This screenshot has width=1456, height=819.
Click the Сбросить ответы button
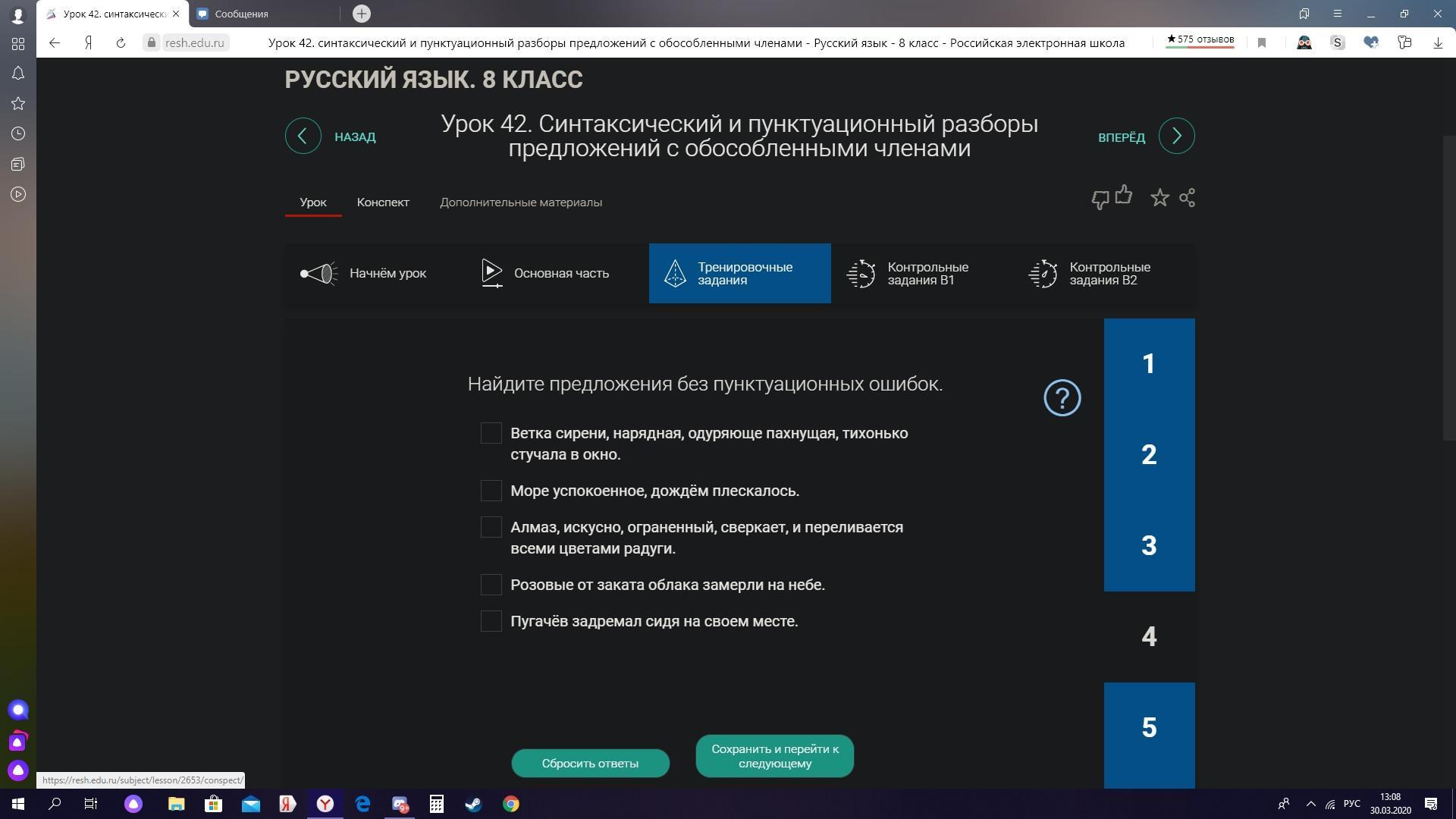(590, 763)
